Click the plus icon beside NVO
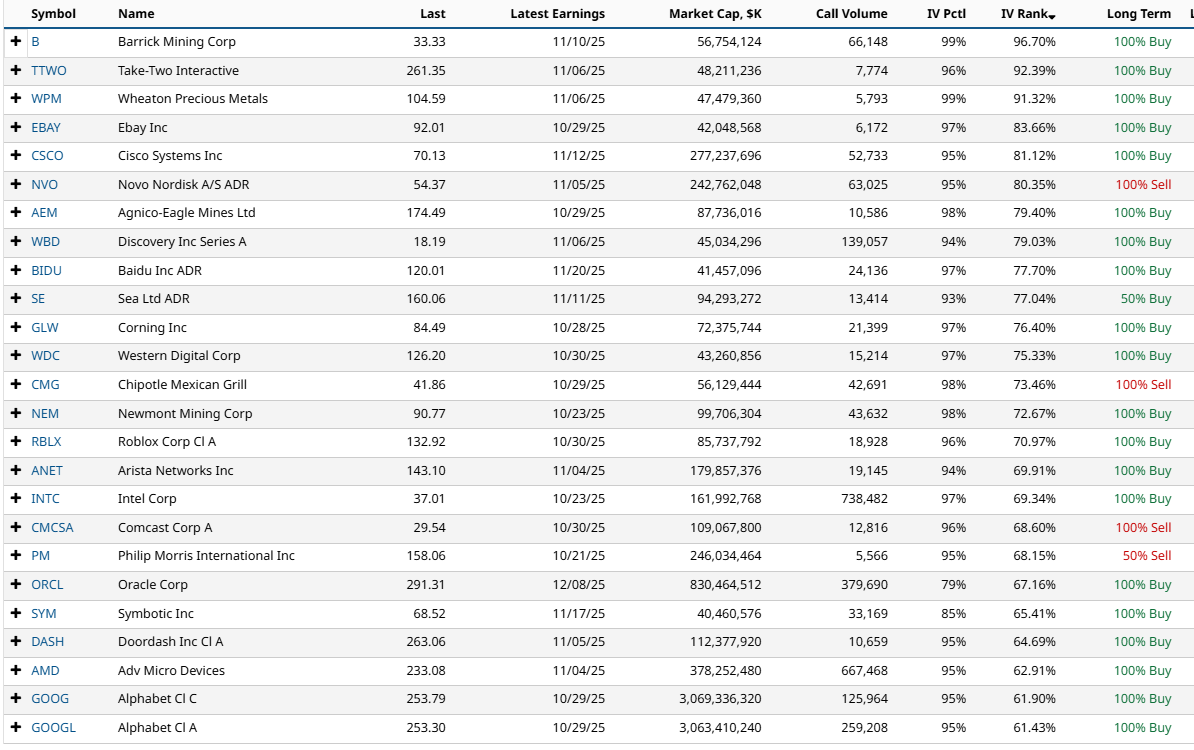The image size is (1194, 750). click(16, 185)
